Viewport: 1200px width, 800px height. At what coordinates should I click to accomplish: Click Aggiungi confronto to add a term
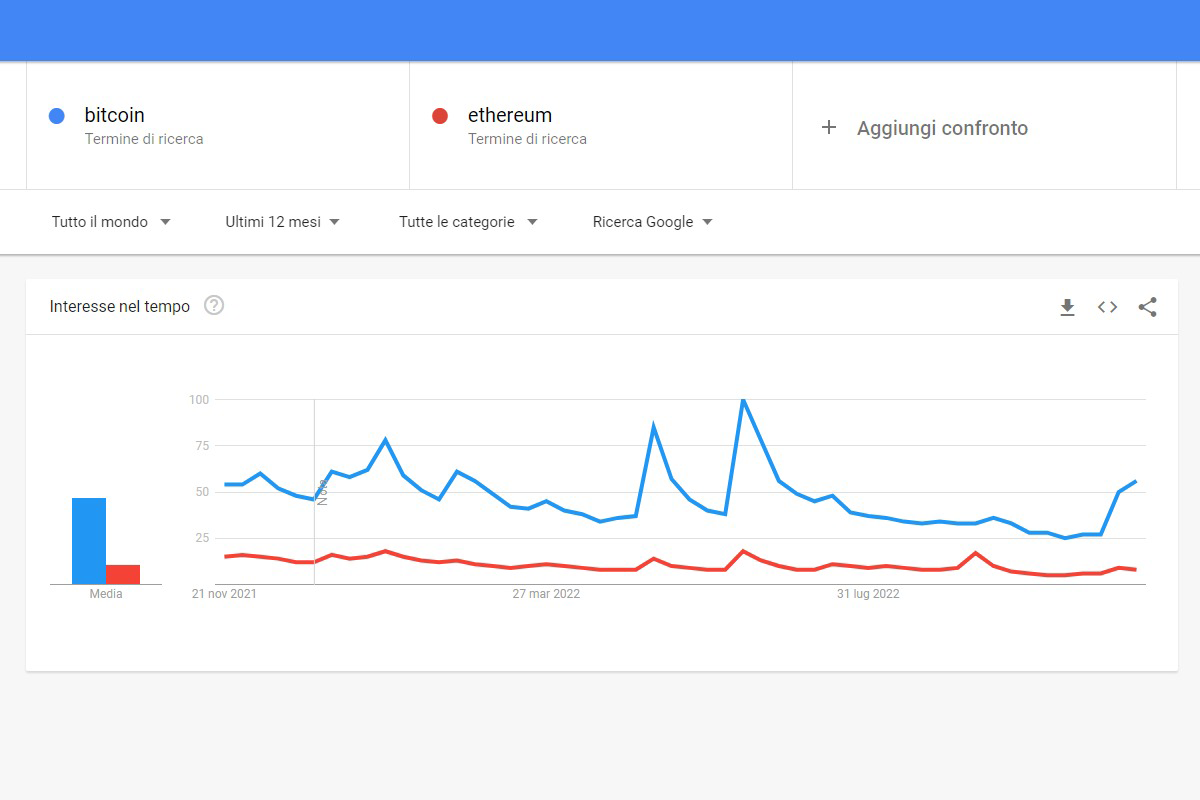tap(941, 128)
